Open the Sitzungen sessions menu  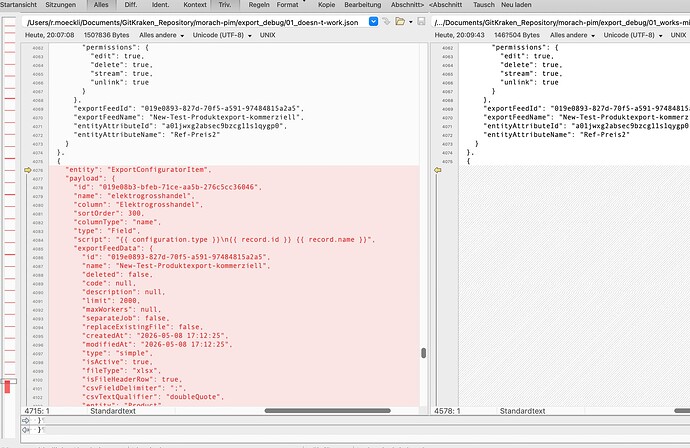coord(61,5)
